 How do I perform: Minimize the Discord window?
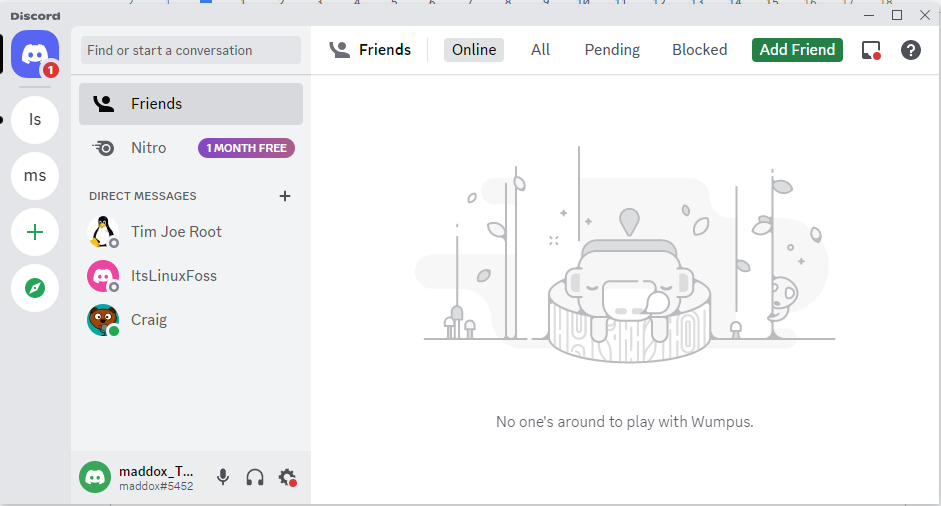tap(869, 15)
